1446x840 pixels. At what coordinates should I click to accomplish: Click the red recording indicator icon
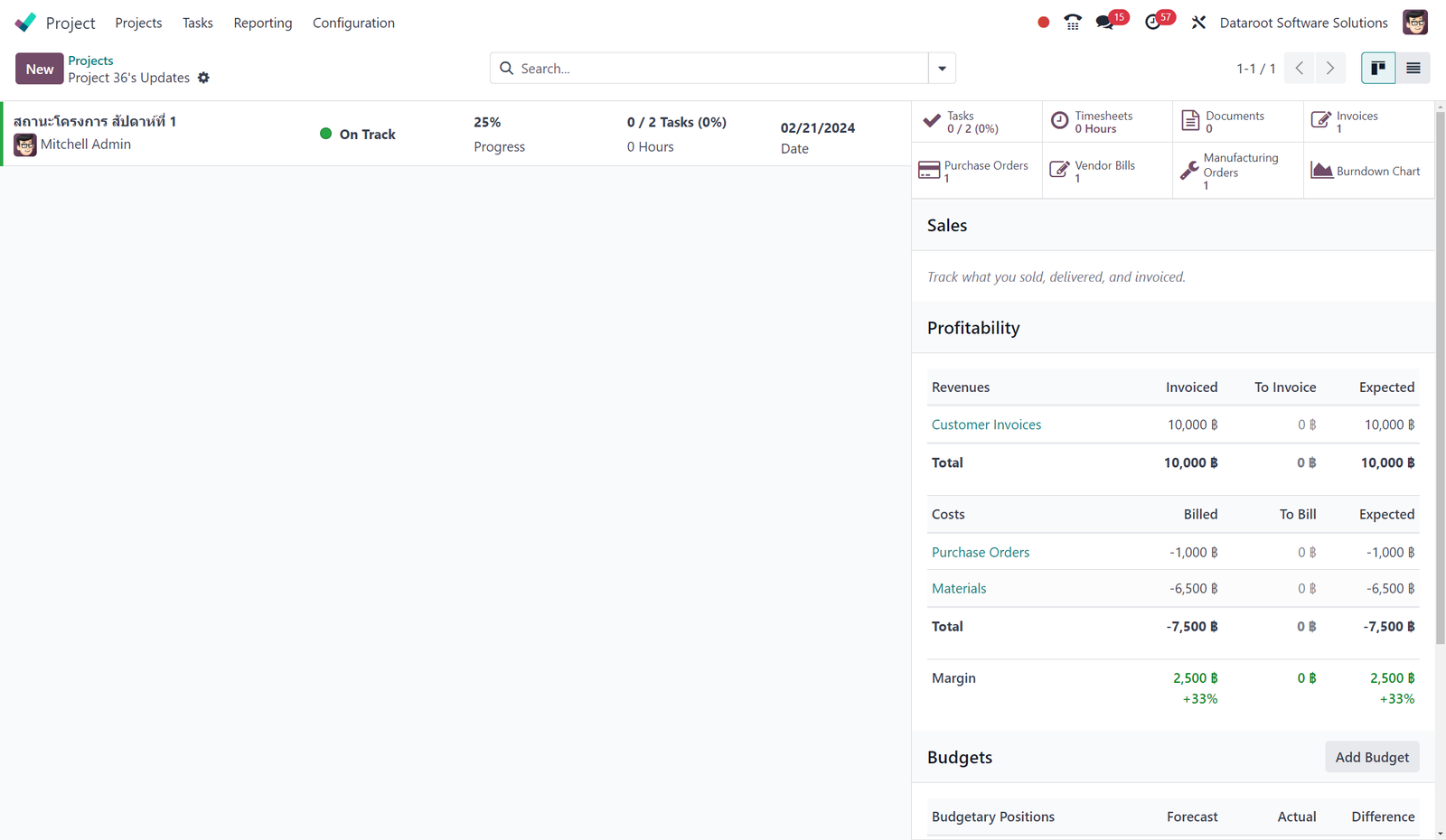point(1044,23)
